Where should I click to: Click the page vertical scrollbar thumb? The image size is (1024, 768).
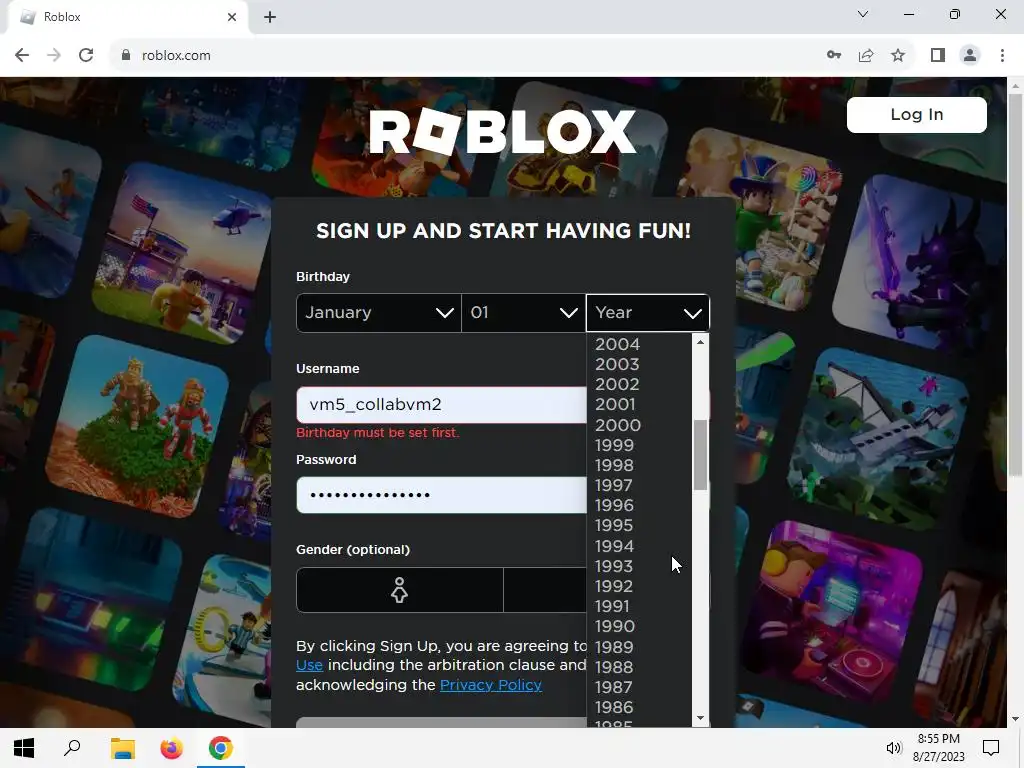(1015, 284)
